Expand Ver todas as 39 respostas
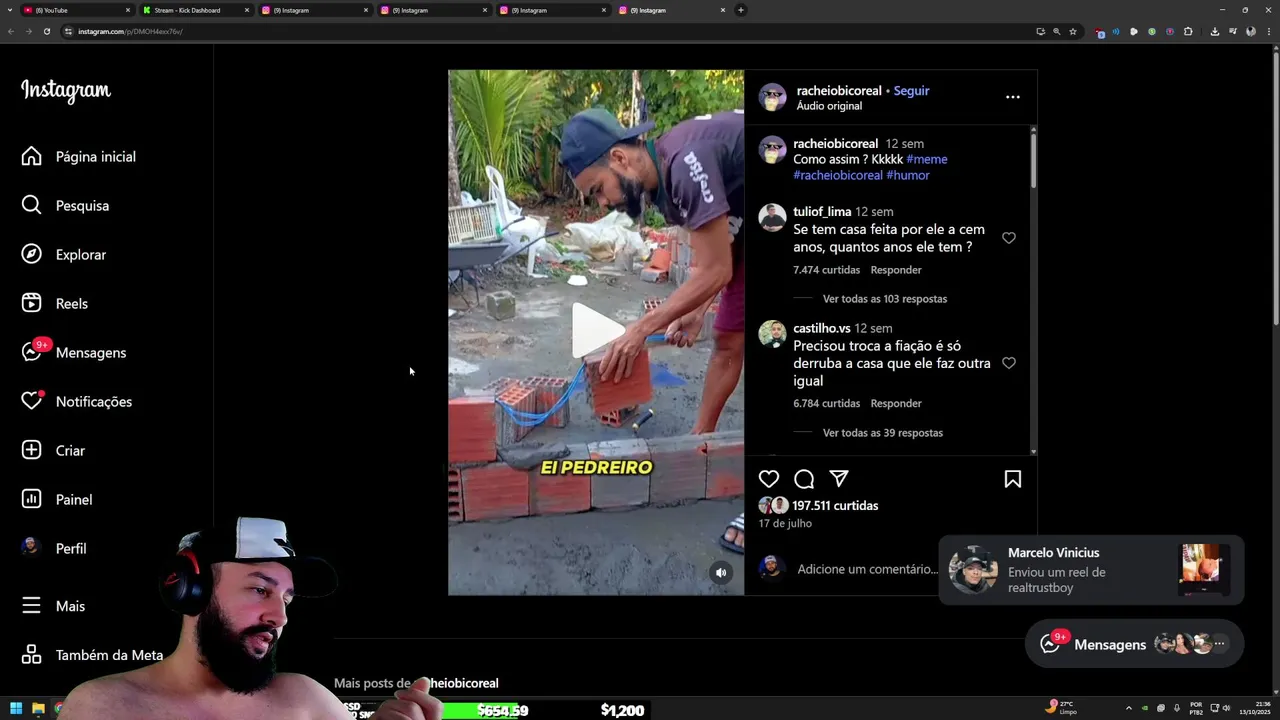 click(x=883, y=433)
